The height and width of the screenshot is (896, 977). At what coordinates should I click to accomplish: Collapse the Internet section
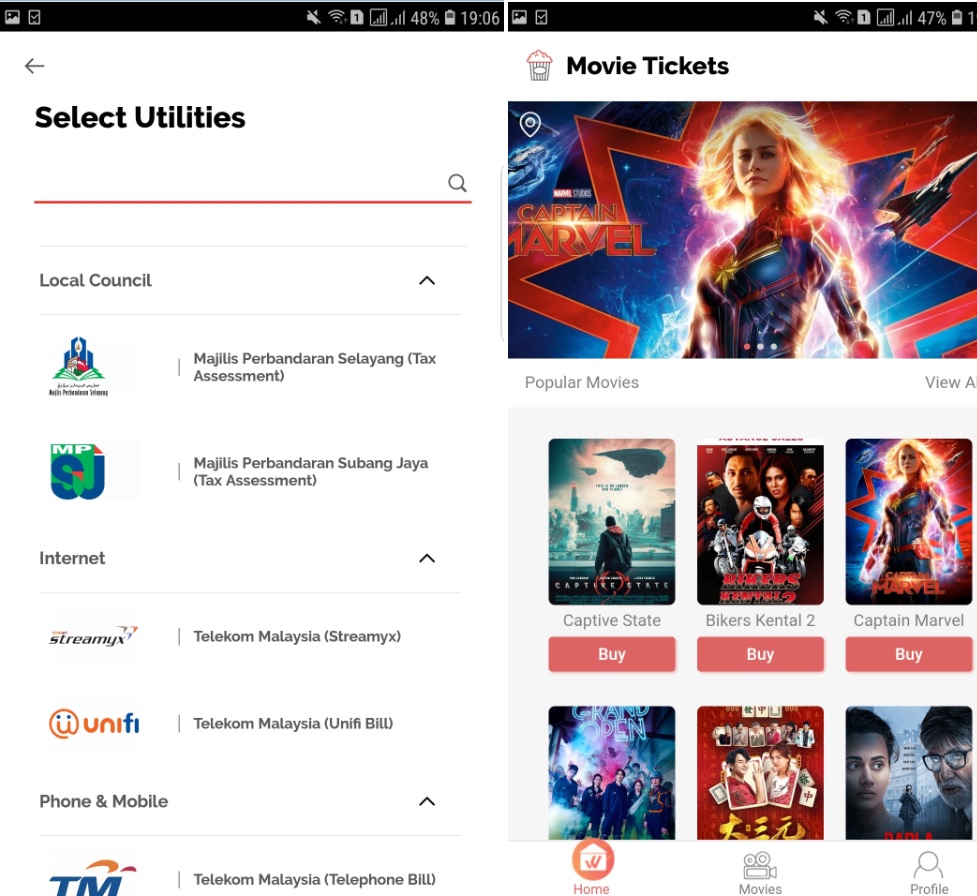(427, 558)
